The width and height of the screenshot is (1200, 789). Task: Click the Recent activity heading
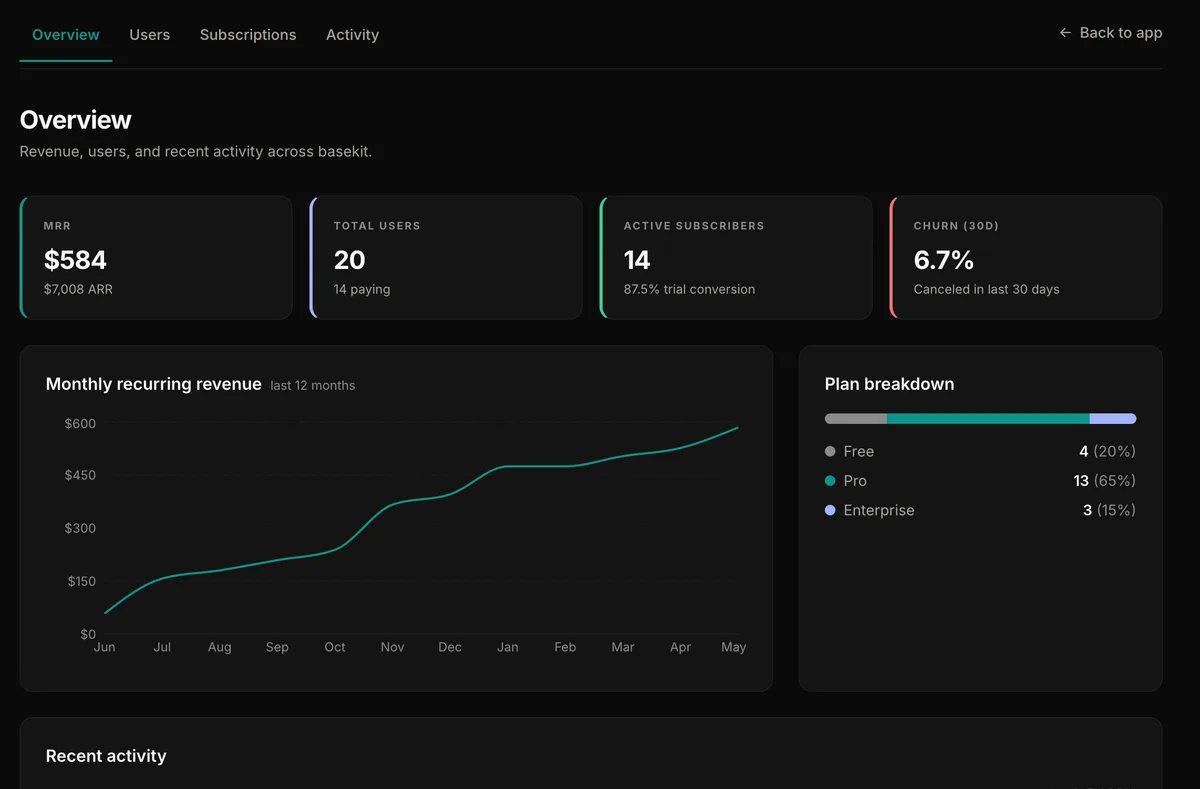(x=106, y=756)
